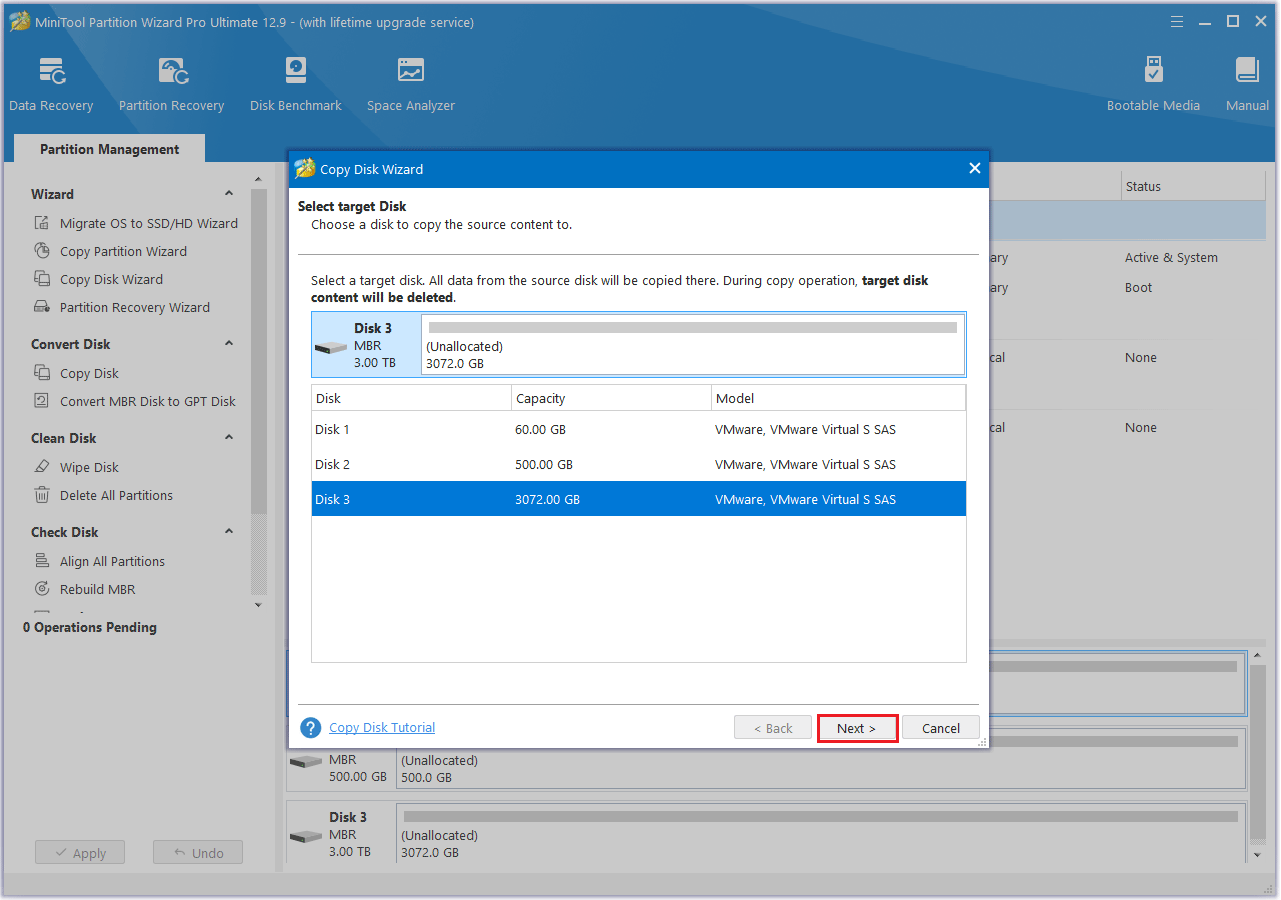Collapse the Check Disk section
Screen dimensions: 1281x900
229,532
